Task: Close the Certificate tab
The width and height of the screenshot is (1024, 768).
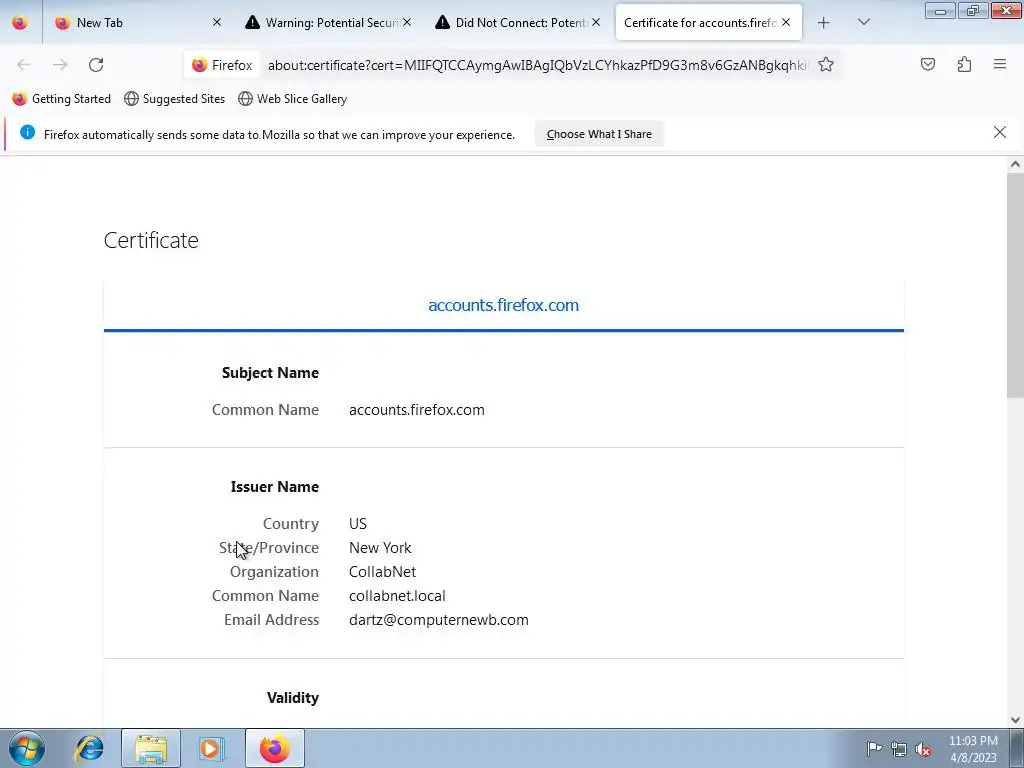Action: (x=786, y=22)
